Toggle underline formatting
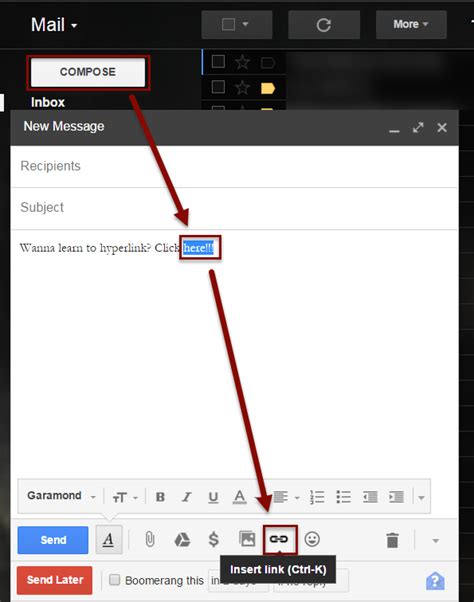This screenshot has width=474, height=602. (213, 497)
